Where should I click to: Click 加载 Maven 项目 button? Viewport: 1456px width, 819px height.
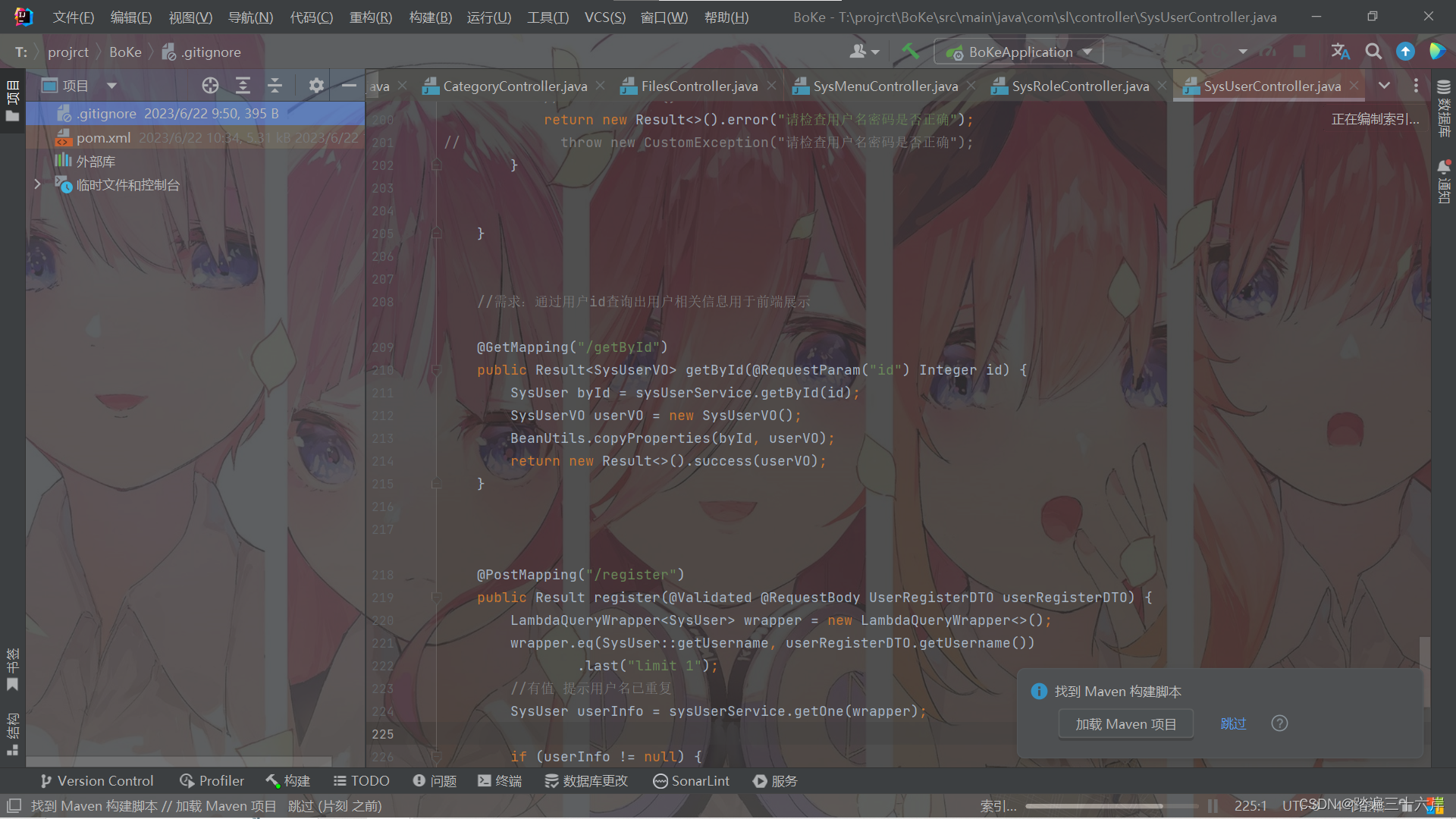tap(1125, 724)
